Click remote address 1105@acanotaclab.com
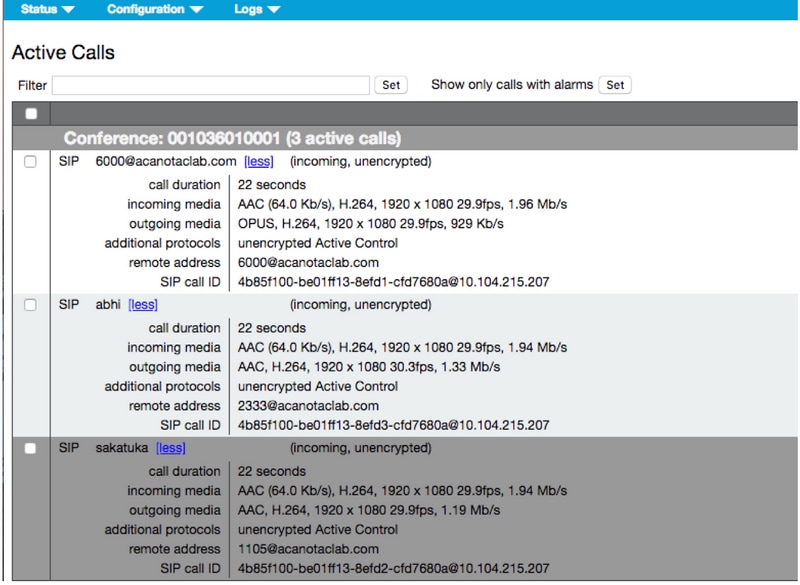Viewport: 800px width, 585px height. (308, 549)
